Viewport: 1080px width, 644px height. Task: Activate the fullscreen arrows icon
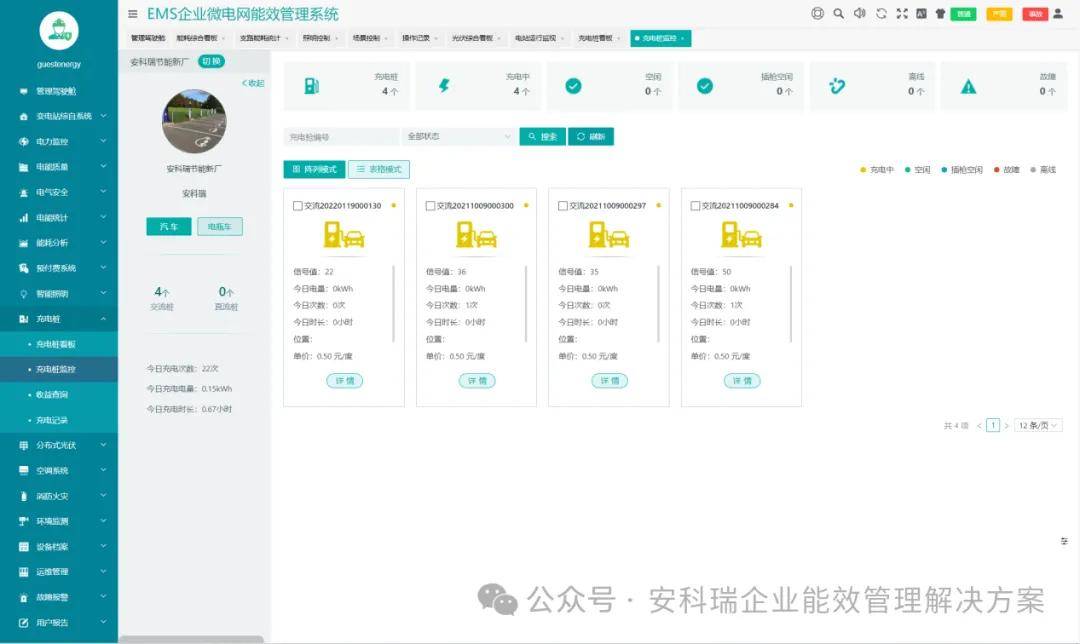click(902, 13)
